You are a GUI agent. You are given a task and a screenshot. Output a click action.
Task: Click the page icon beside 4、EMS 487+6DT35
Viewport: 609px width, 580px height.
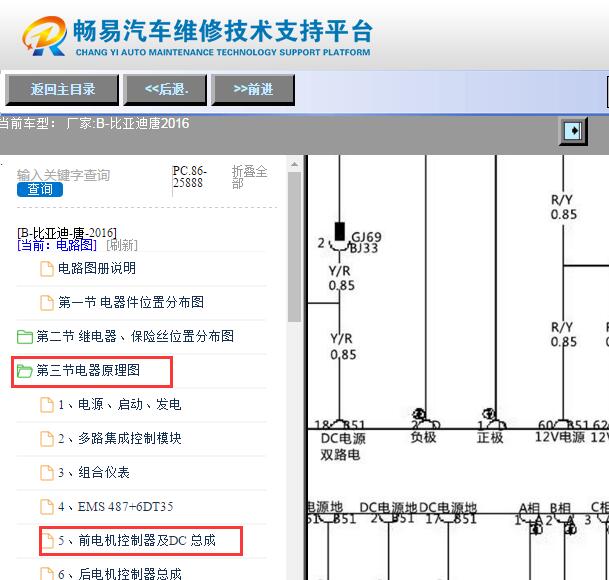[47, 507]
